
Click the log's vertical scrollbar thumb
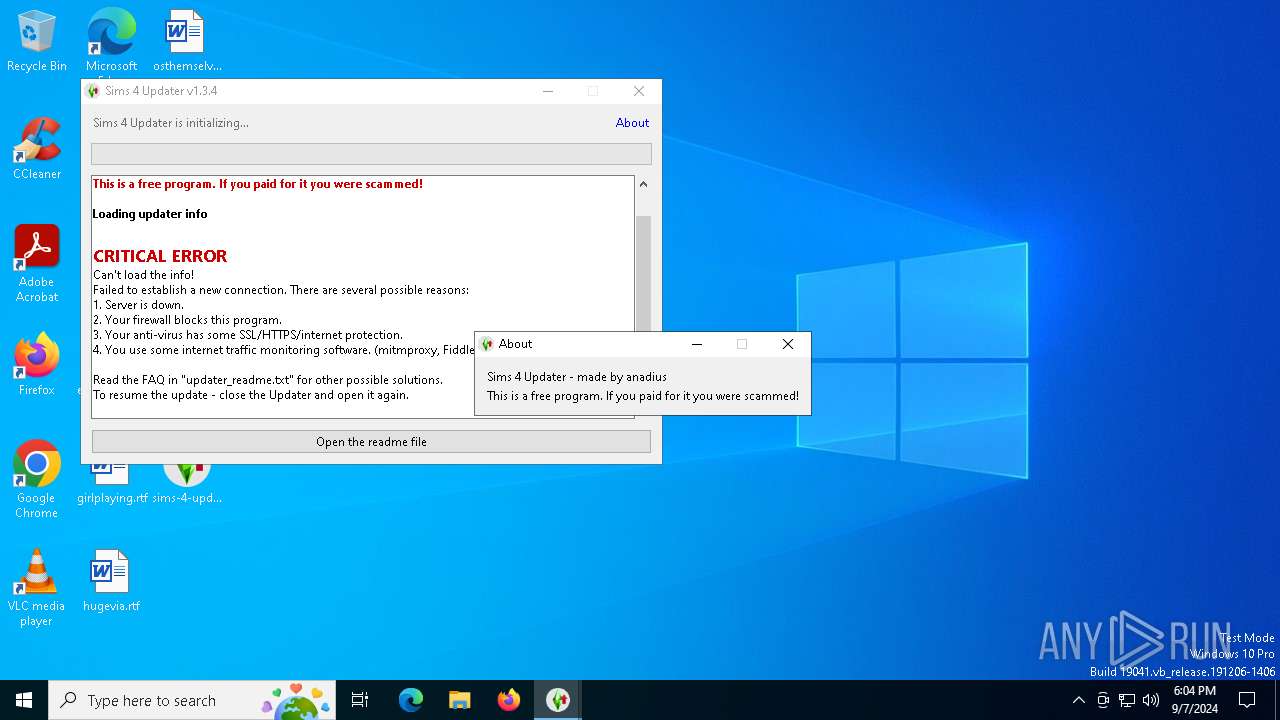coord(643,273)
